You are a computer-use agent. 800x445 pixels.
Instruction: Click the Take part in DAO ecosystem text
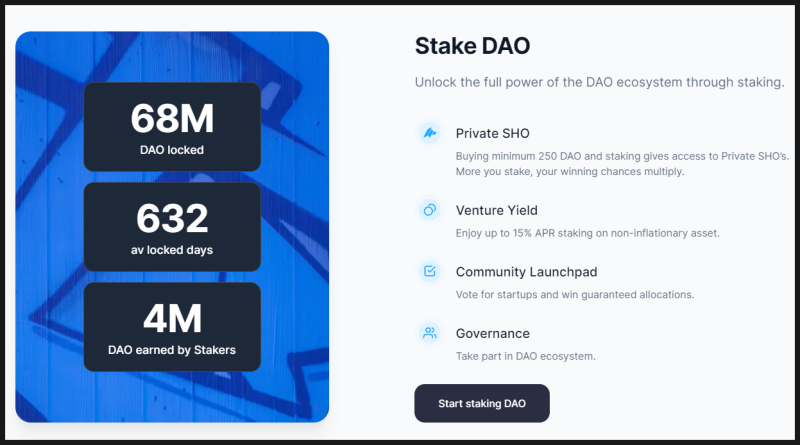(x=526, y=356)
